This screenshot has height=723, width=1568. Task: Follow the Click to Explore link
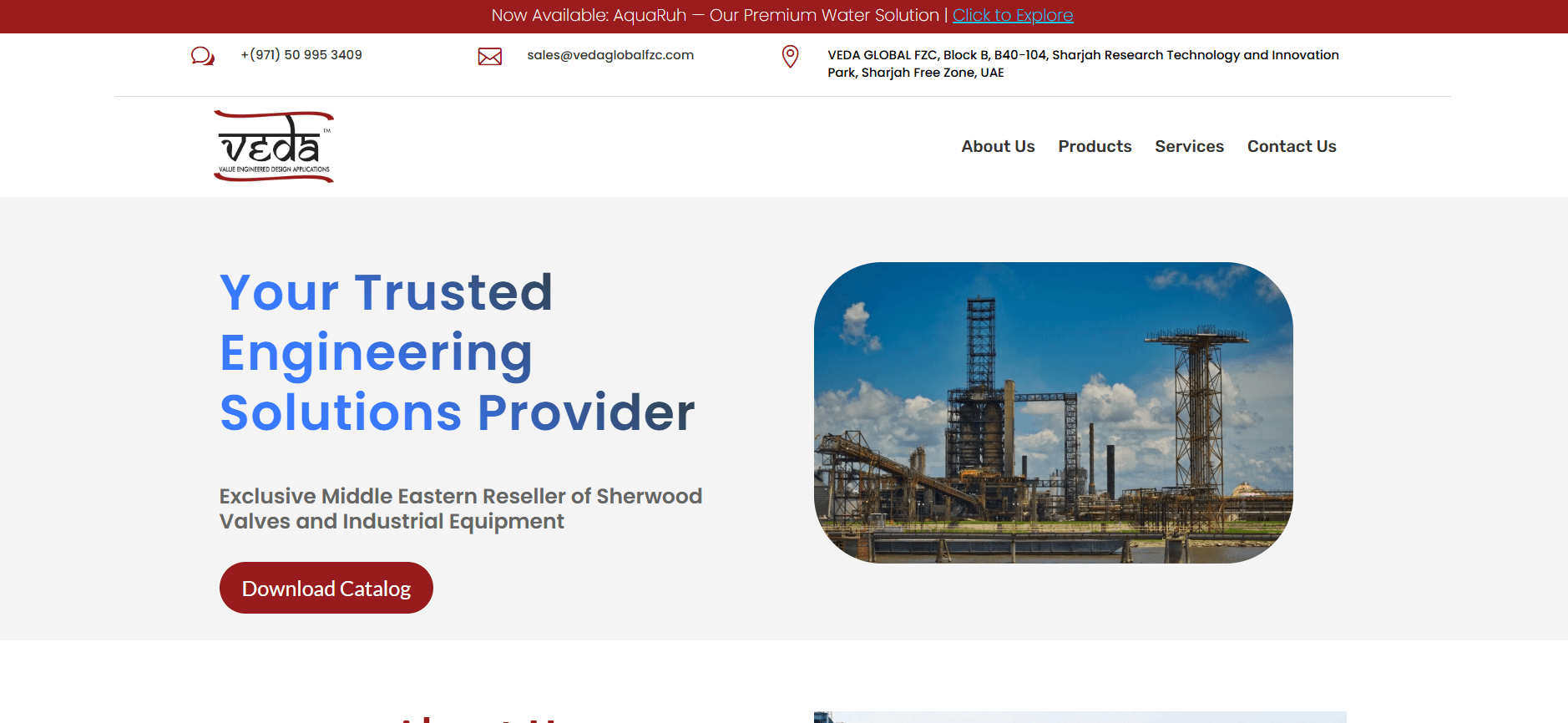click(1013, 15)
